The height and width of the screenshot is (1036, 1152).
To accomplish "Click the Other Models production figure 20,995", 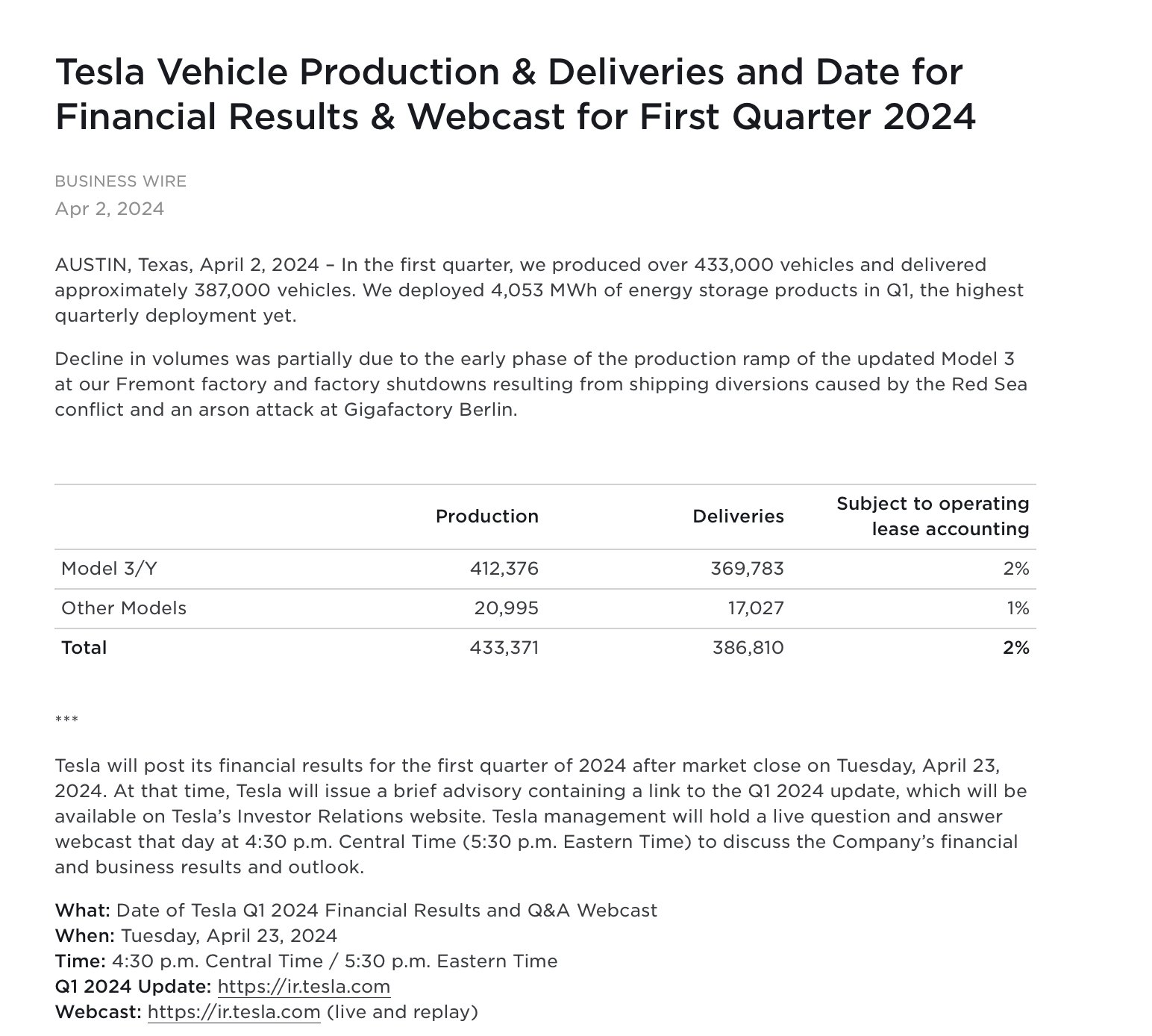I will click(x=506, y=608).
